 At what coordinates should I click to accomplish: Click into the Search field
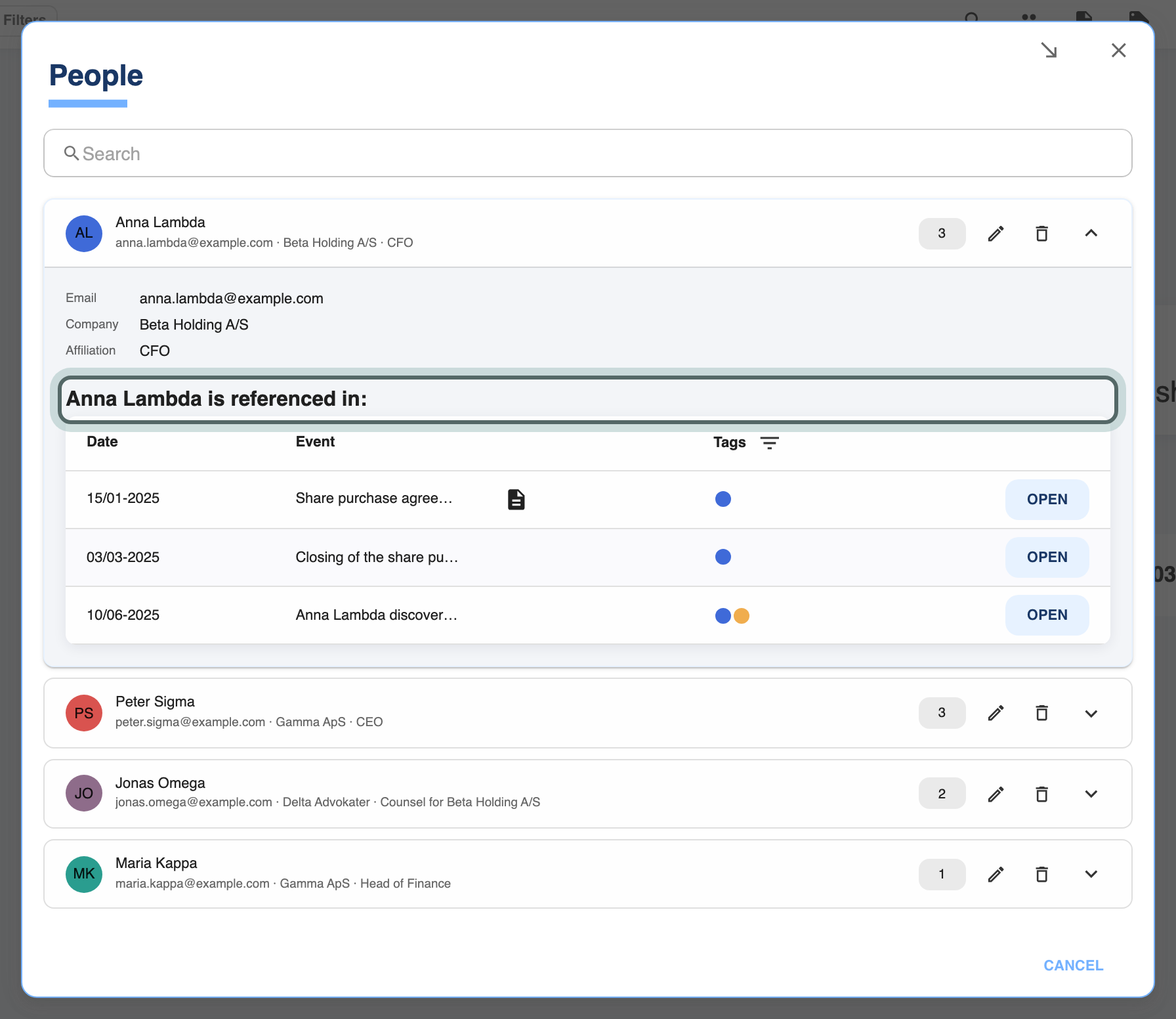[x=588, y=153]
